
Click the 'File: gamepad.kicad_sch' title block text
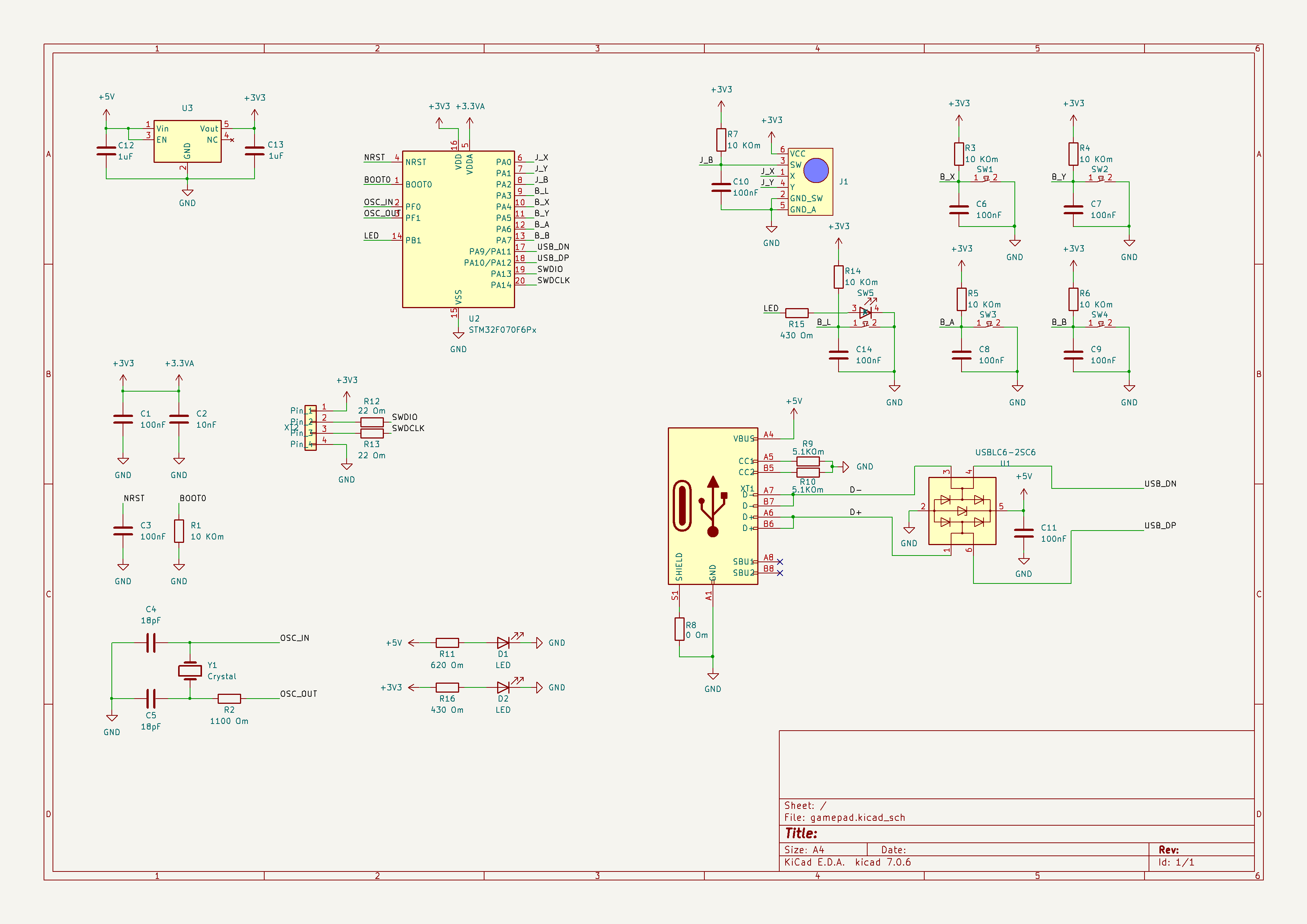click(844, 817)
